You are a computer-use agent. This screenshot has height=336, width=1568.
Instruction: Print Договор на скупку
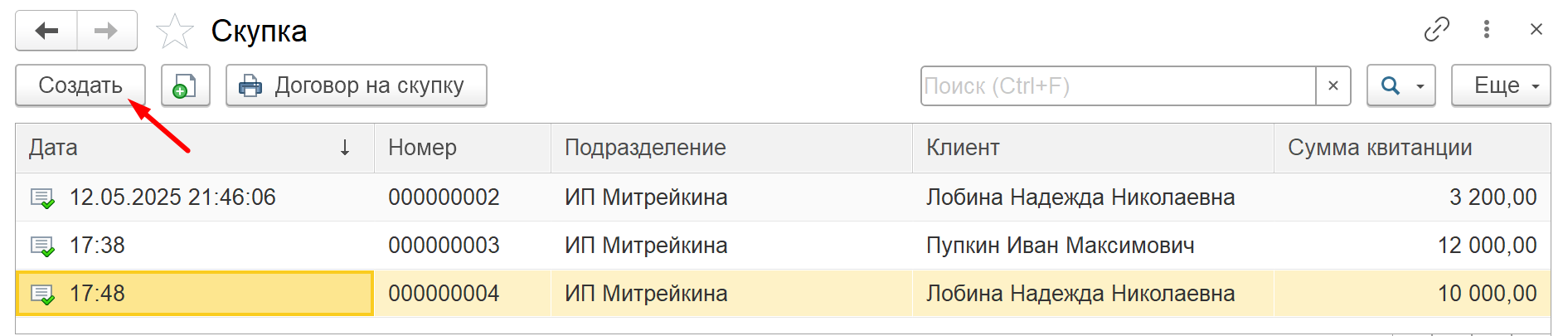pyautogui.click(x=356, y=85)
